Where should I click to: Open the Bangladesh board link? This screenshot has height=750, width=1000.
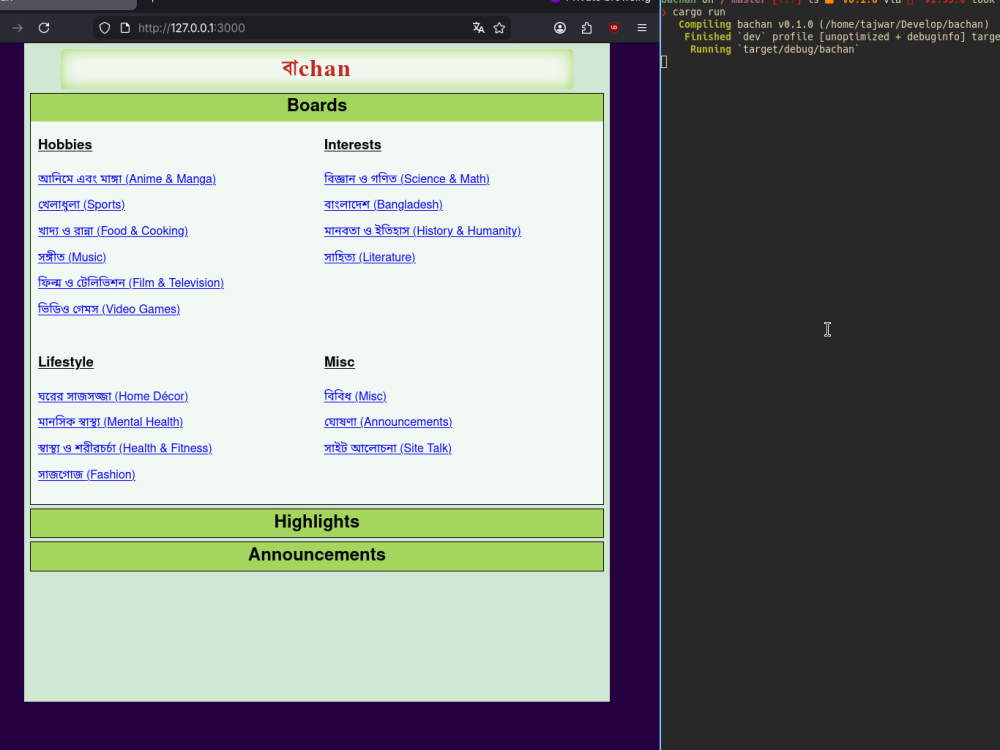click(x=383, y=205)
